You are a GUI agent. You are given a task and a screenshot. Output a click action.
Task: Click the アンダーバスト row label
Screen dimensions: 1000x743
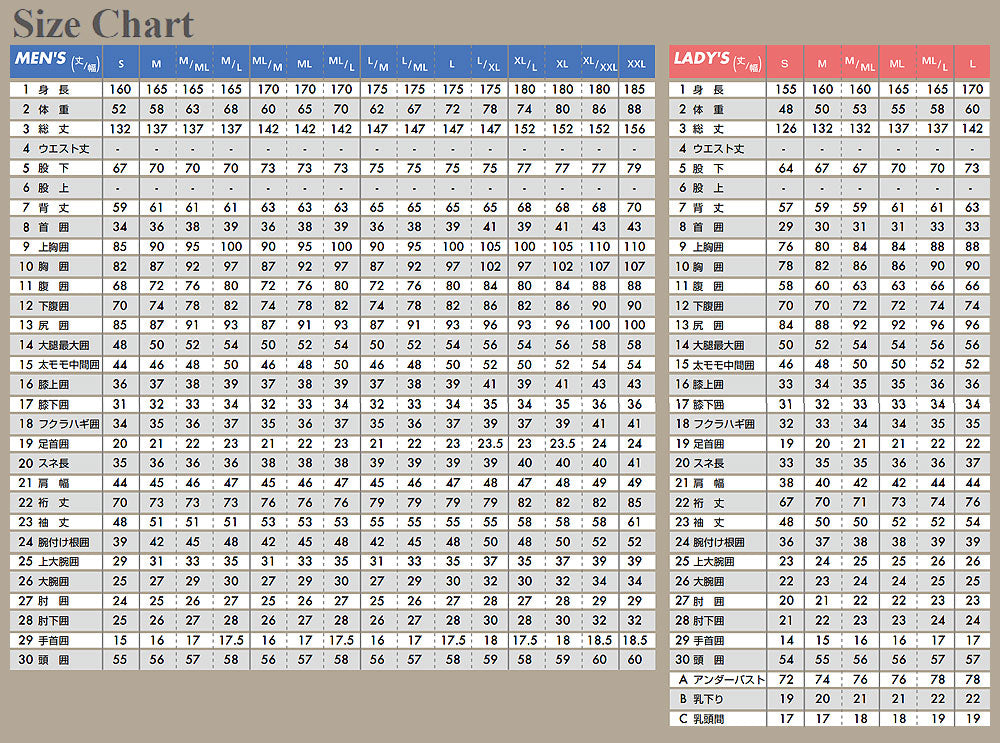point(720,680)
